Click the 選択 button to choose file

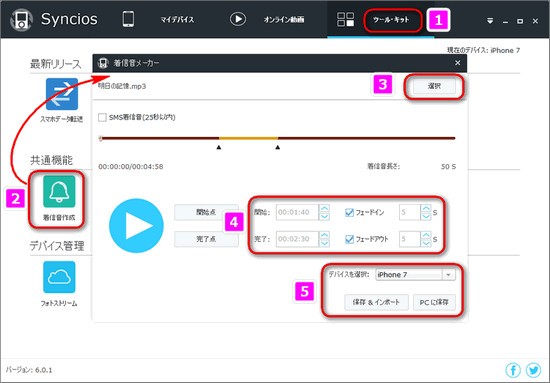point(434,86)
